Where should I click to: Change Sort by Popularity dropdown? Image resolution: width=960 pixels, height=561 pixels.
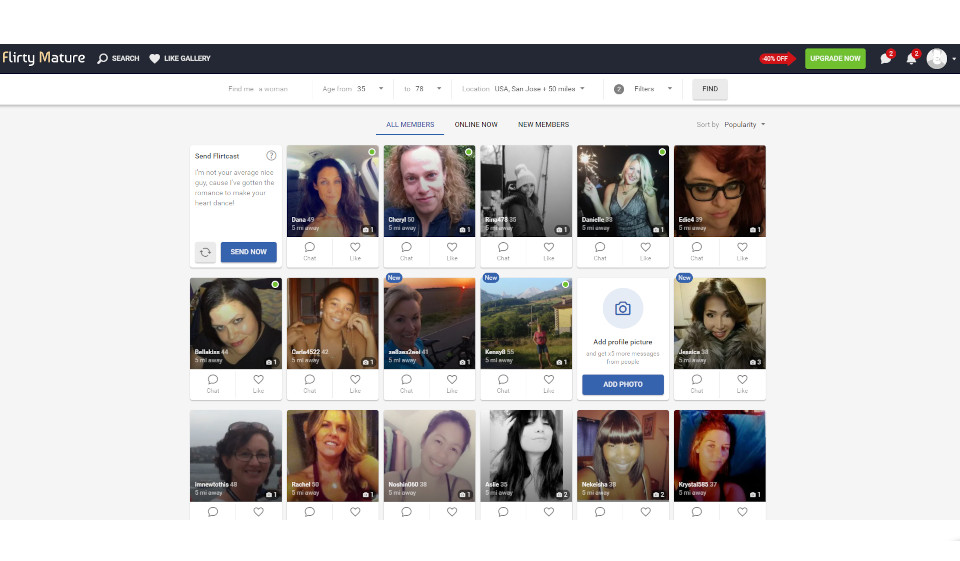(x=745, y=125)
